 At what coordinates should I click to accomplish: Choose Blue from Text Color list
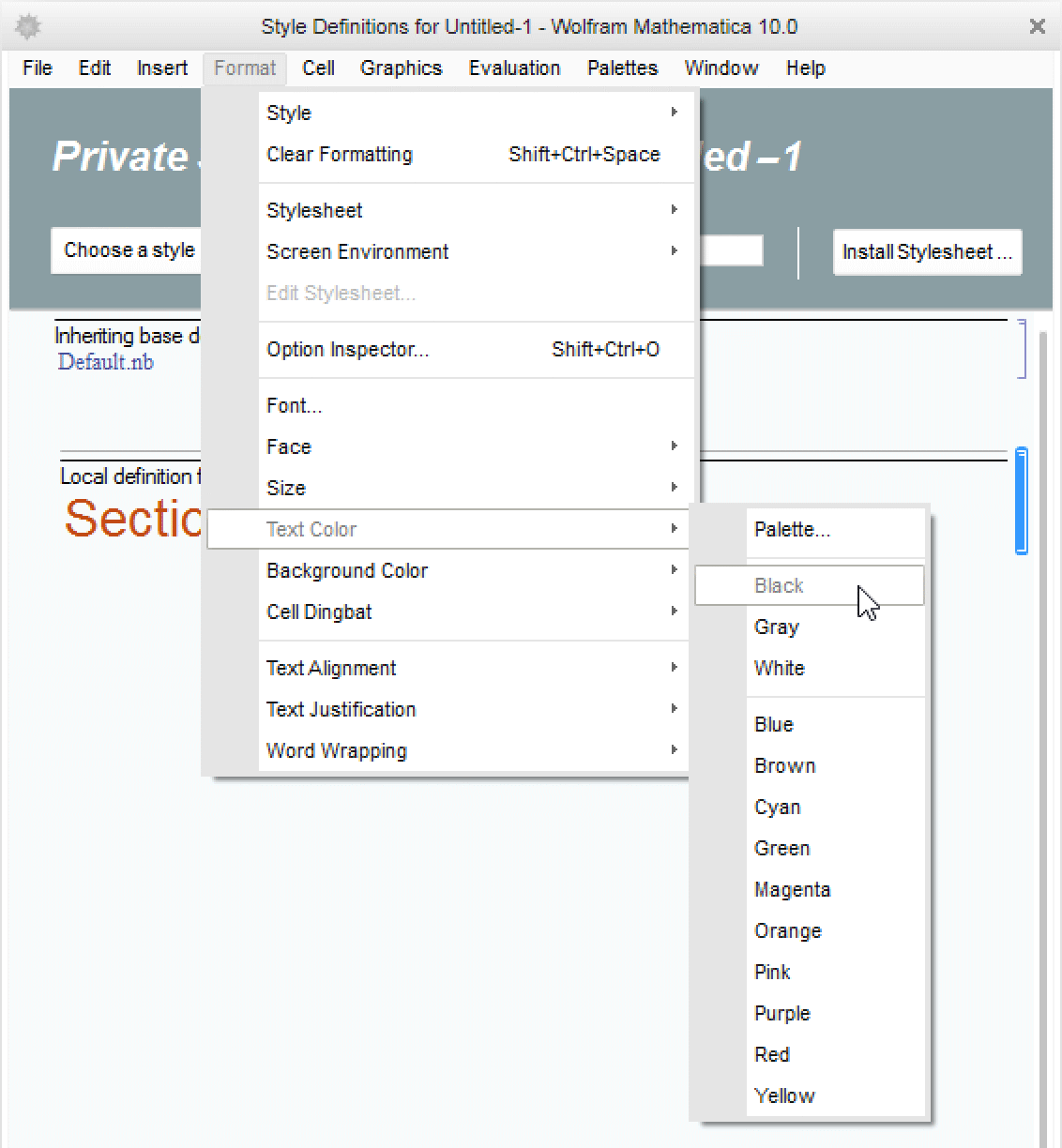tap(774, 724)
